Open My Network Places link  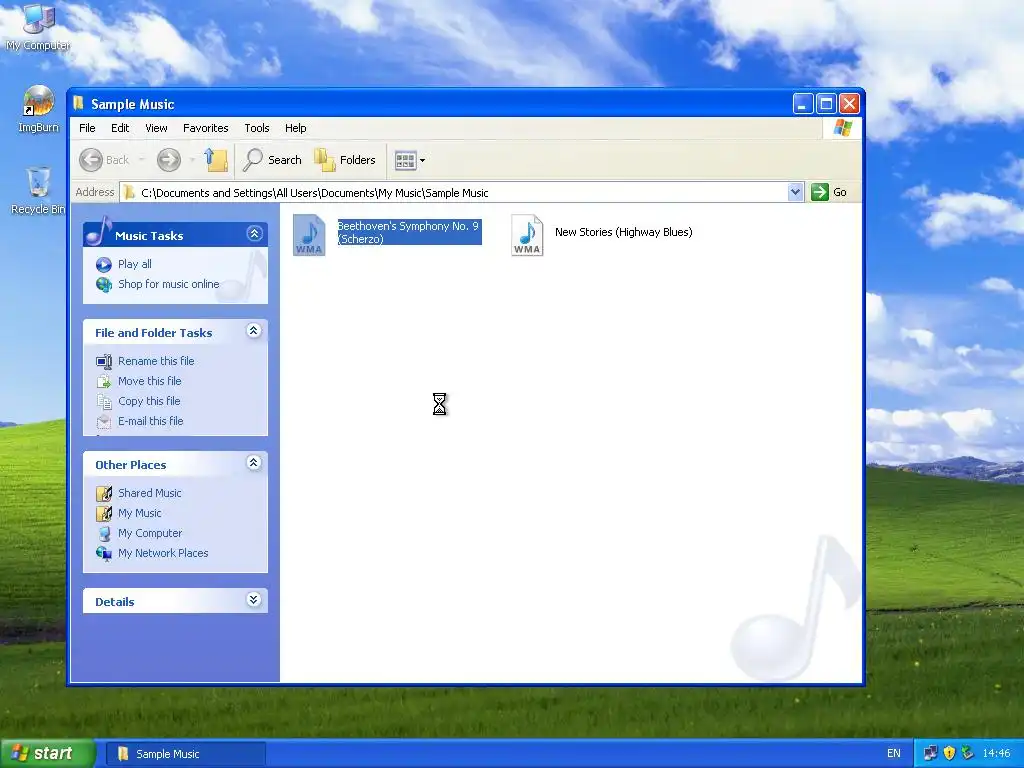(163, 553)
